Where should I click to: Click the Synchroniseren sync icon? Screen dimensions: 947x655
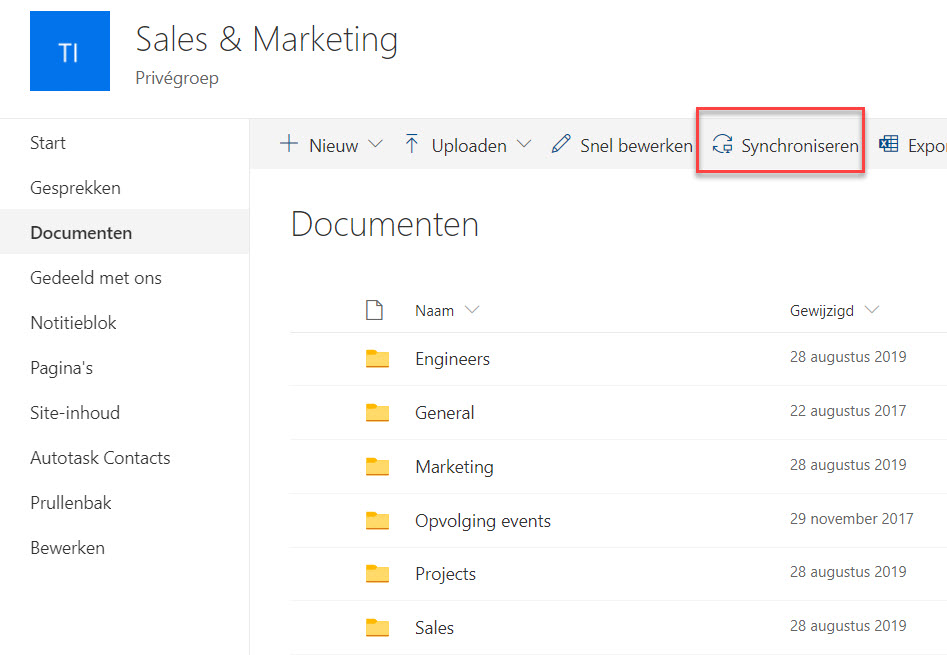[722, 144]
